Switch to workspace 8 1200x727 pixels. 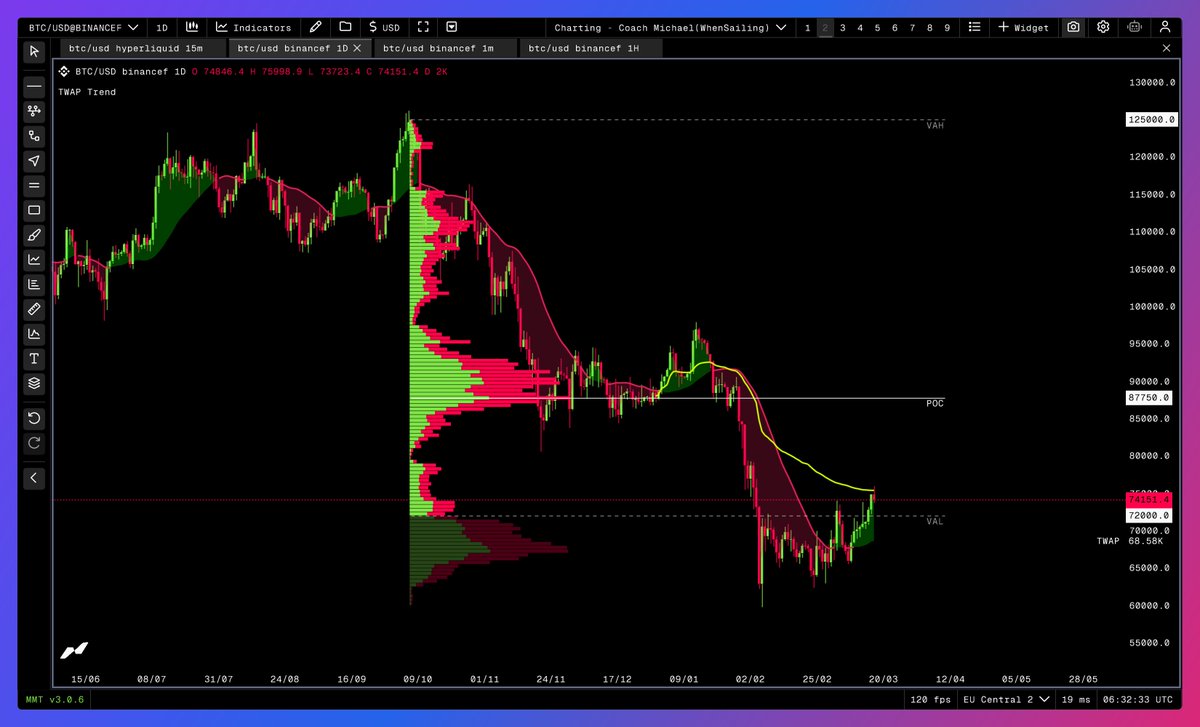[929, 27]
